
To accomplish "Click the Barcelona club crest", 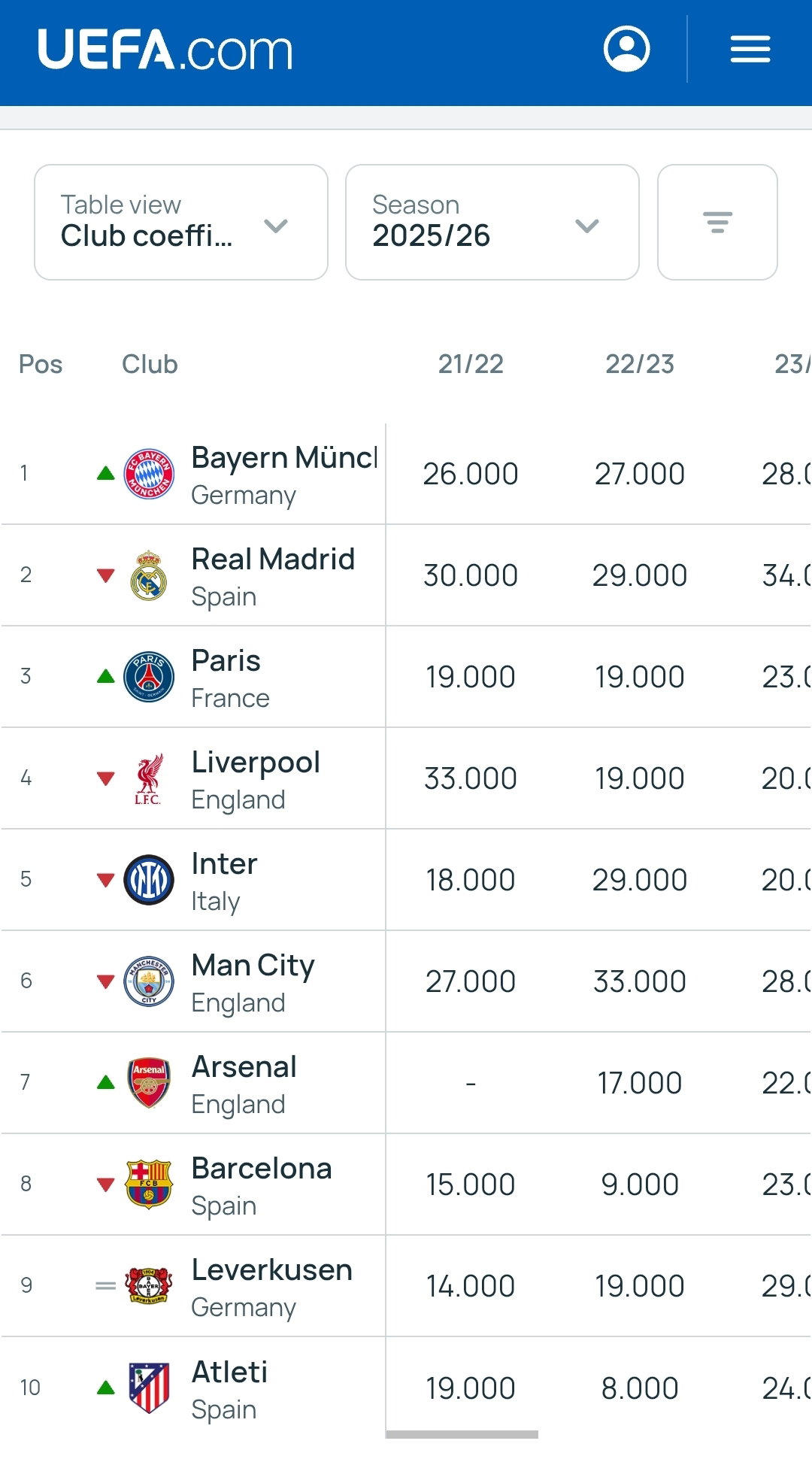I will pyautogui.click(x=149, y=1184).
